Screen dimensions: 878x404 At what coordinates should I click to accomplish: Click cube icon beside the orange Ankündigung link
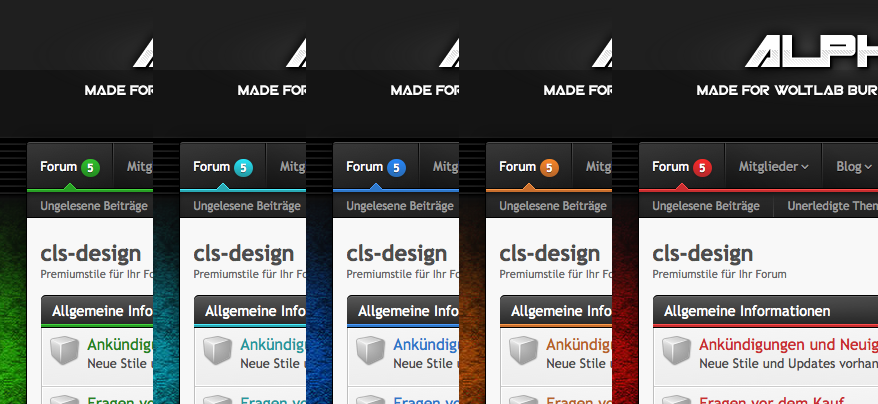point(524,352)
